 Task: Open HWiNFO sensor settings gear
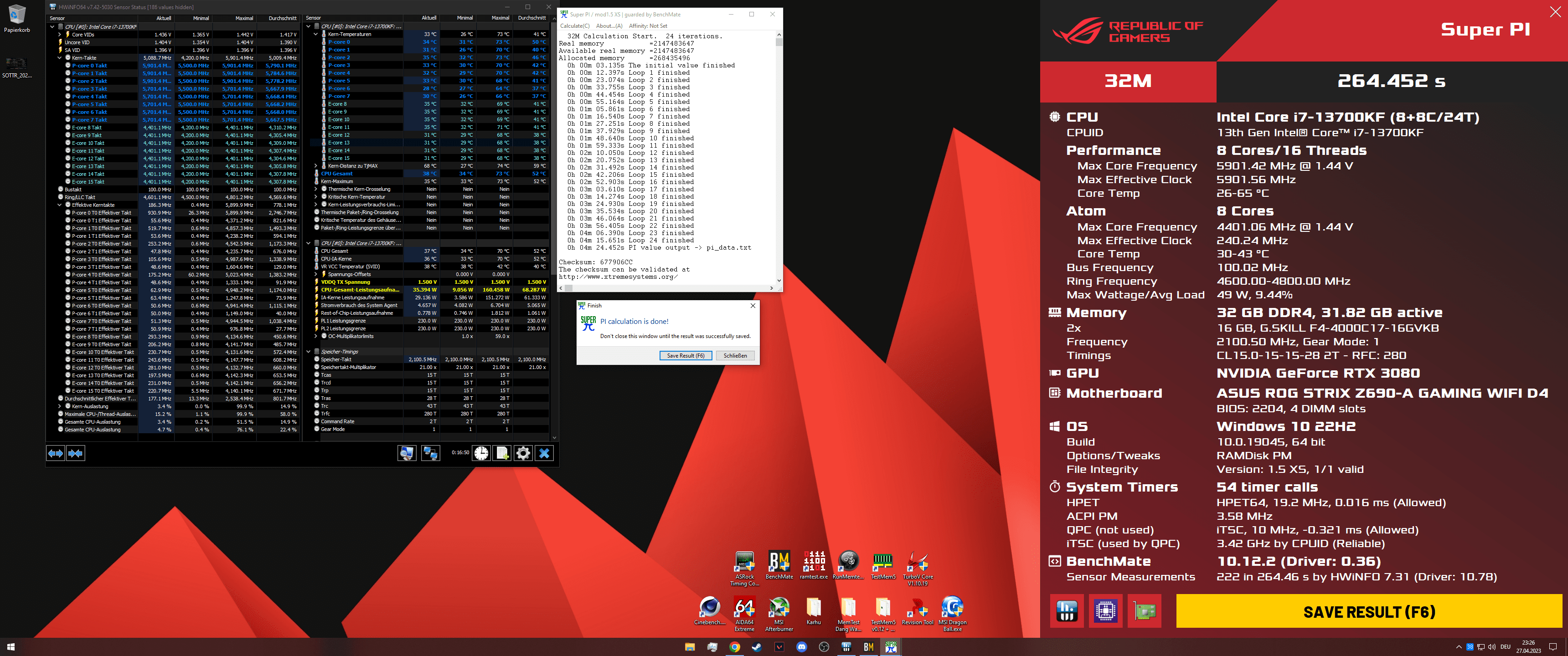click(x=523, y=453)
